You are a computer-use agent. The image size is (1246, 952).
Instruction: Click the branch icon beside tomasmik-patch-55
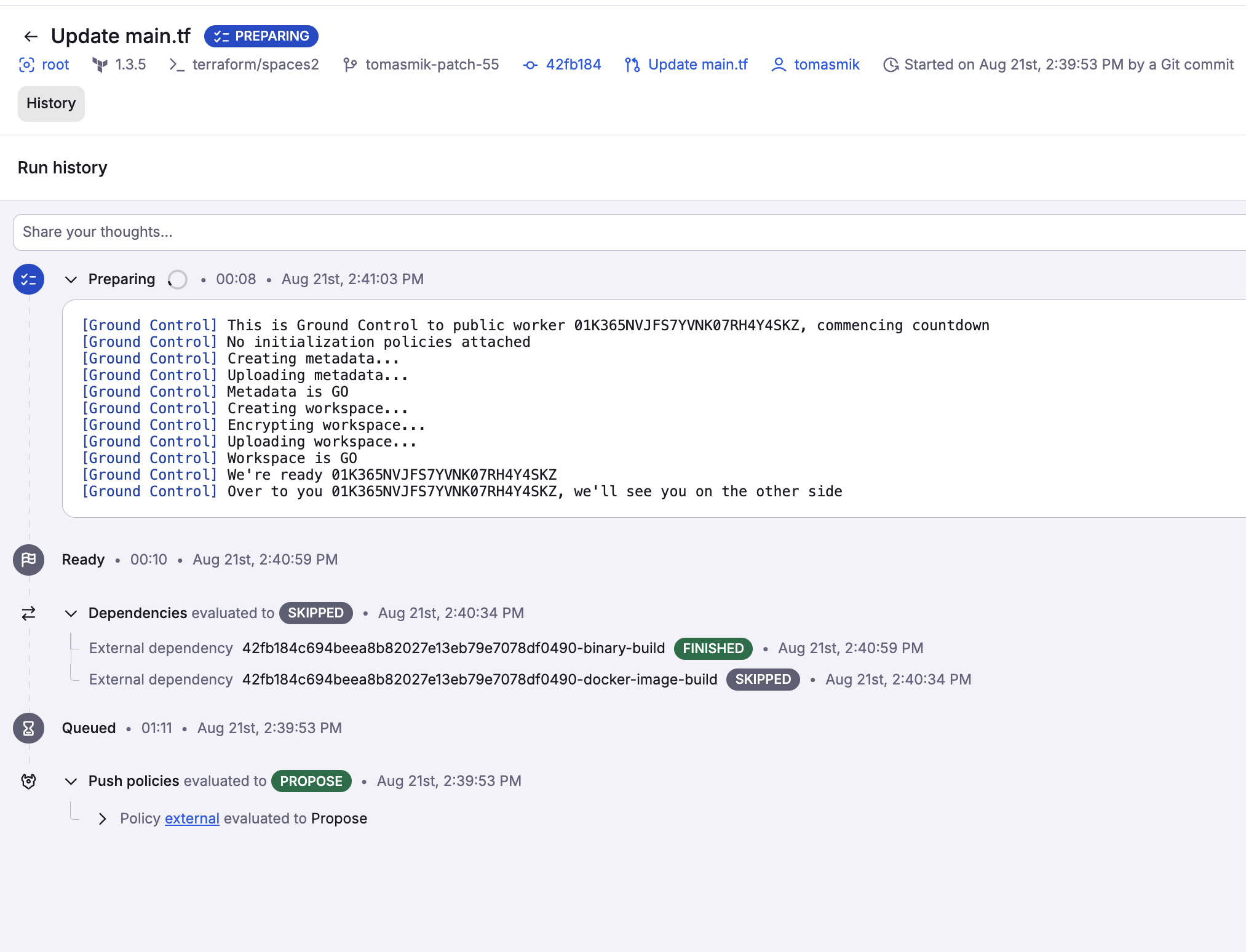[x=350, y=65]
